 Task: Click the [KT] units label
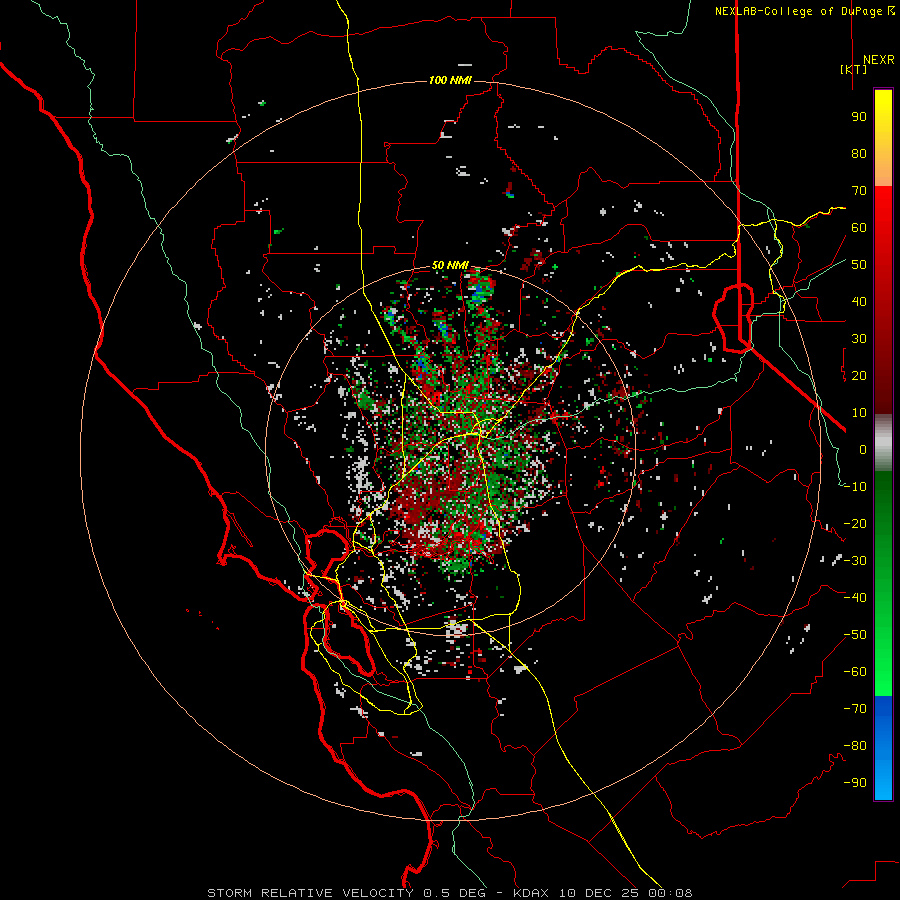click(x=854, y=69)
